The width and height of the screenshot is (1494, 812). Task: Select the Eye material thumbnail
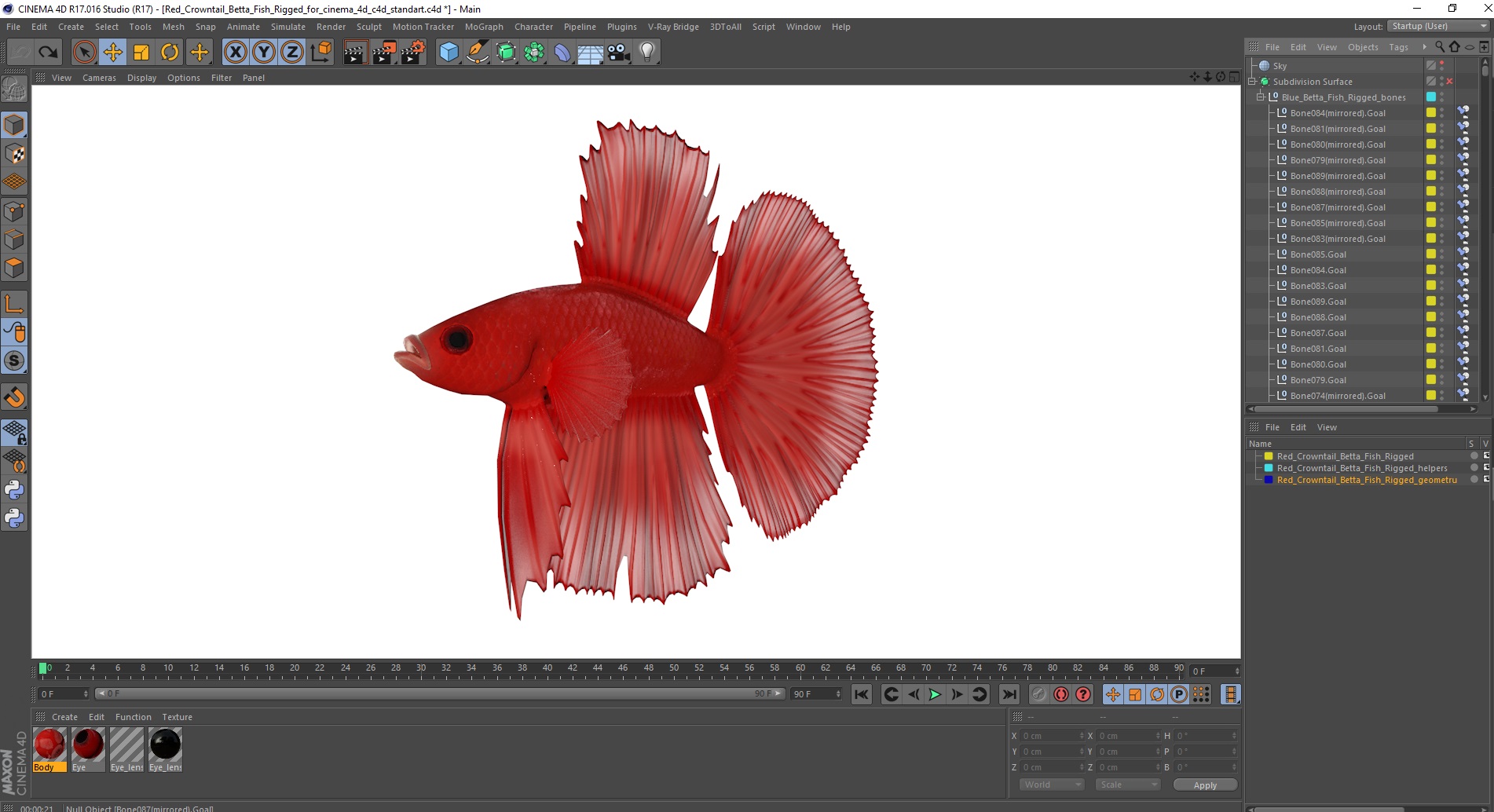pyautogui.click(x=88, y=749)
